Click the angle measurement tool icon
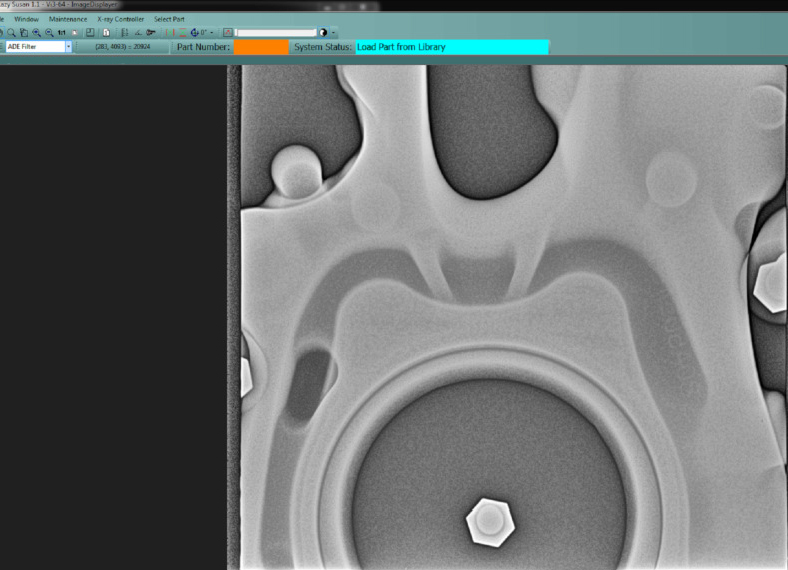 coord(138,32)
